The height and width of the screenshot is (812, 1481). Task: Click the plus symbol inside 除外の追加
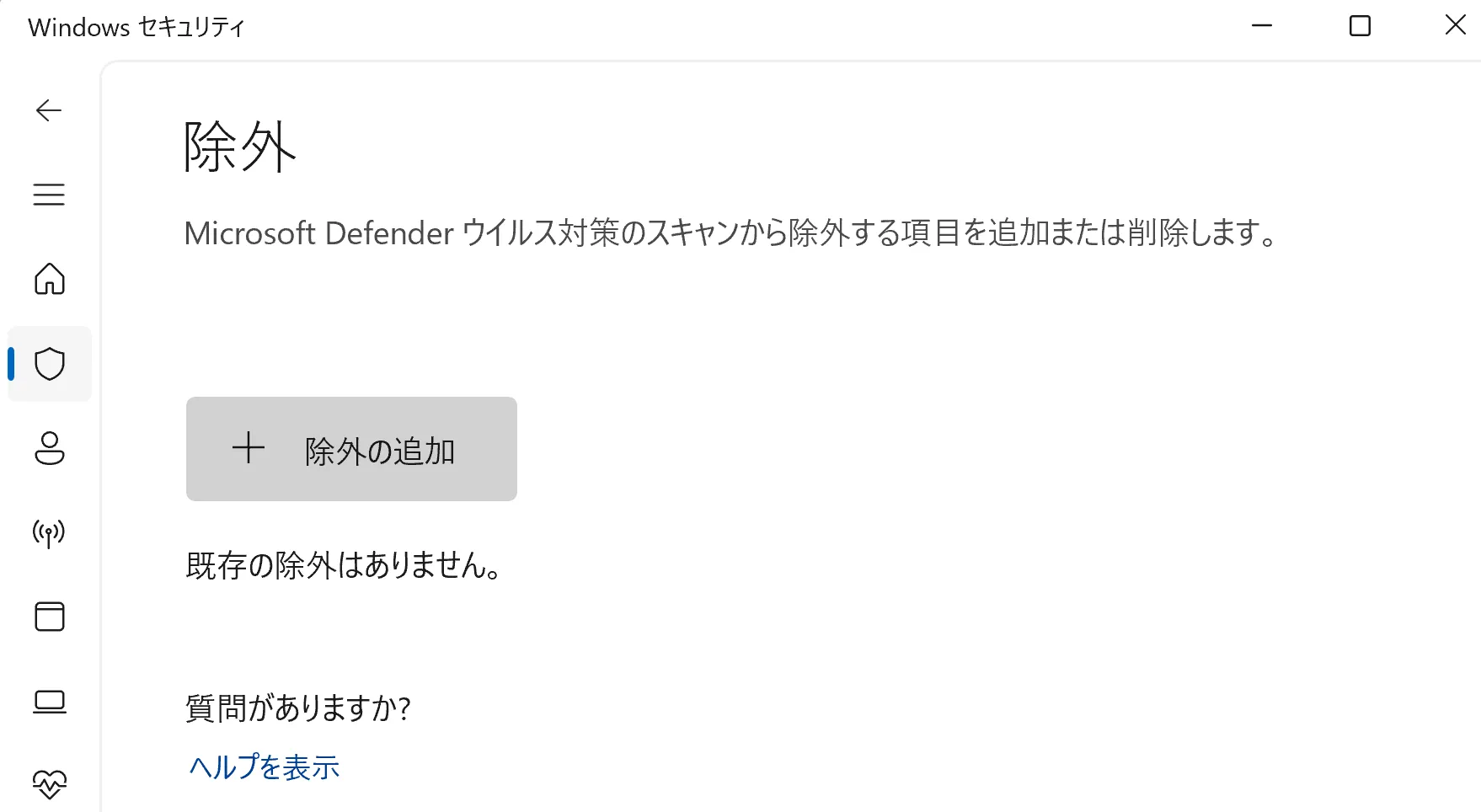(248, 449)
